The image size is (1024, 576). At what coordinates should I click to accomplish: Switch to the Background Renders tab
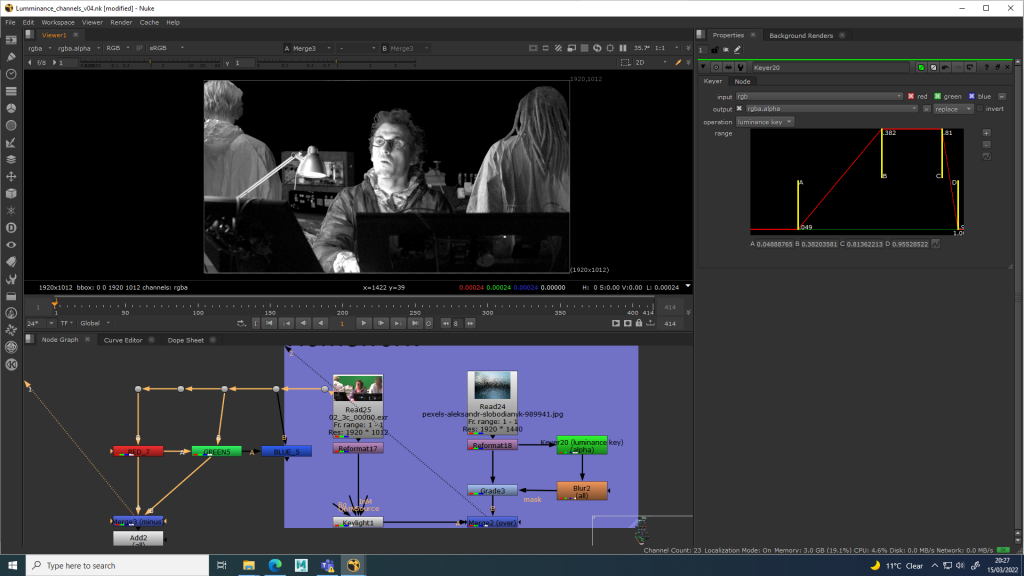[x=801, y=35]
